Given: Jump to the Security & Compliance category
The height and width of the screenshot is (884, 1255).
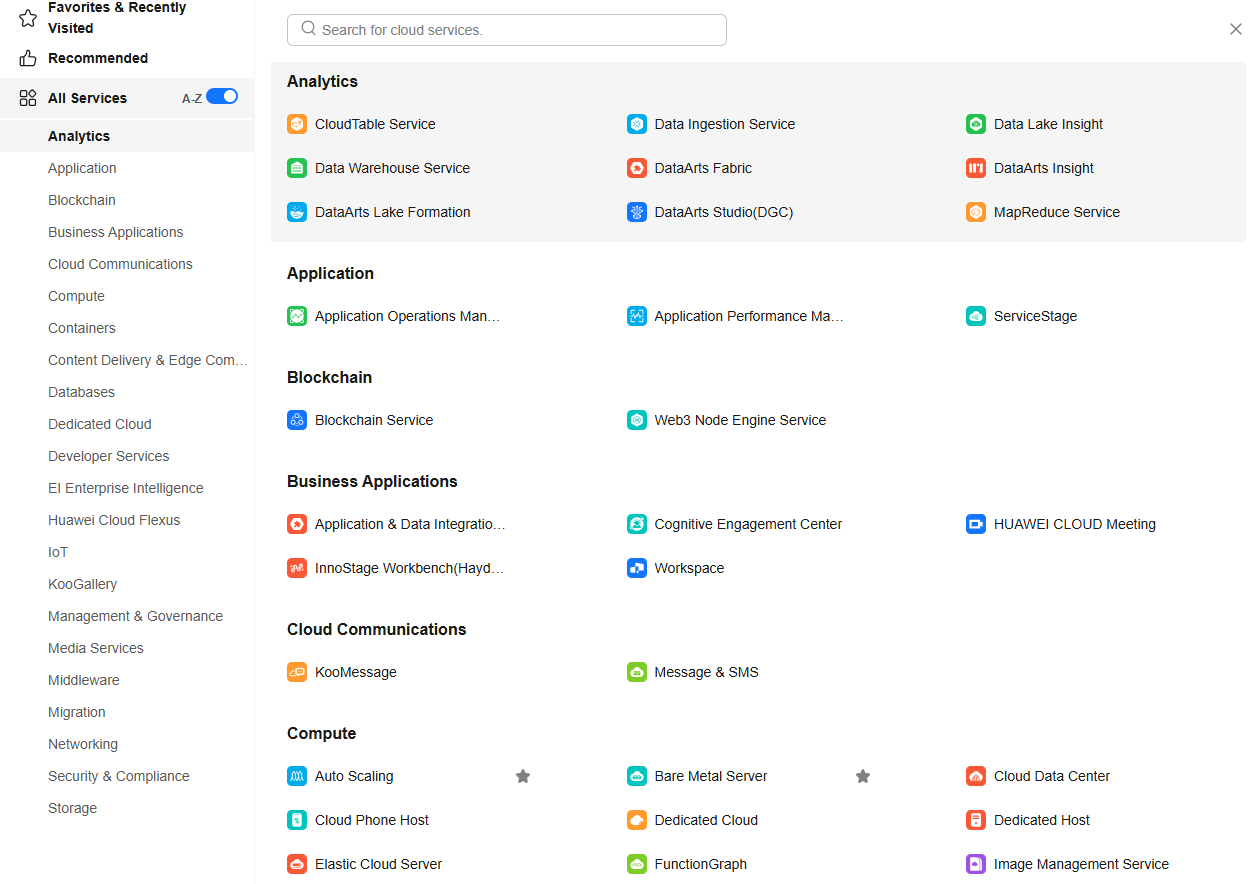Looking at the screenshot, I should [x=118, y=776].
